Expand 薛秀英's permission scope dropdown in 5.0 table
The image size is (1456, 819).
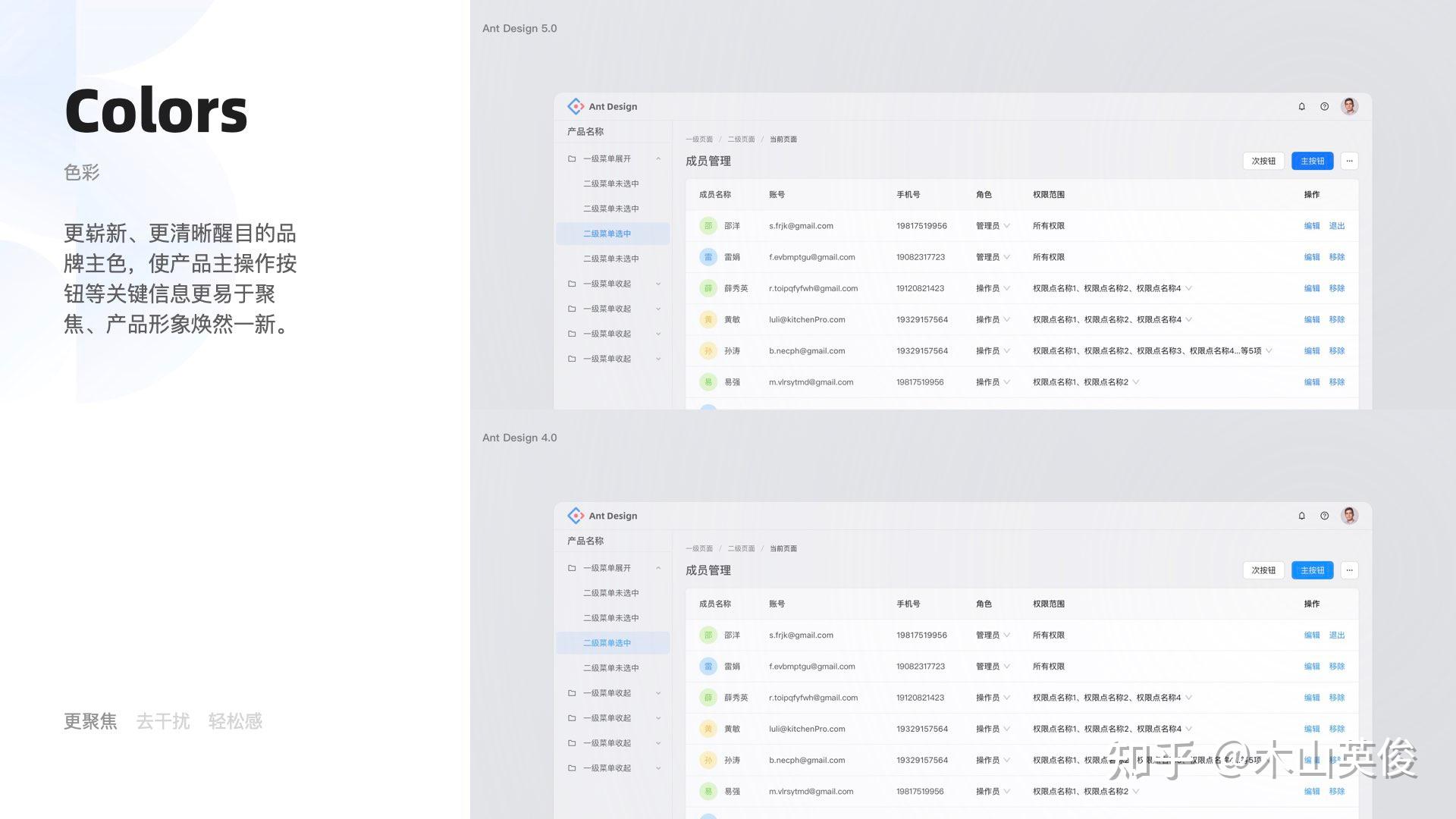pos(1188,288)
